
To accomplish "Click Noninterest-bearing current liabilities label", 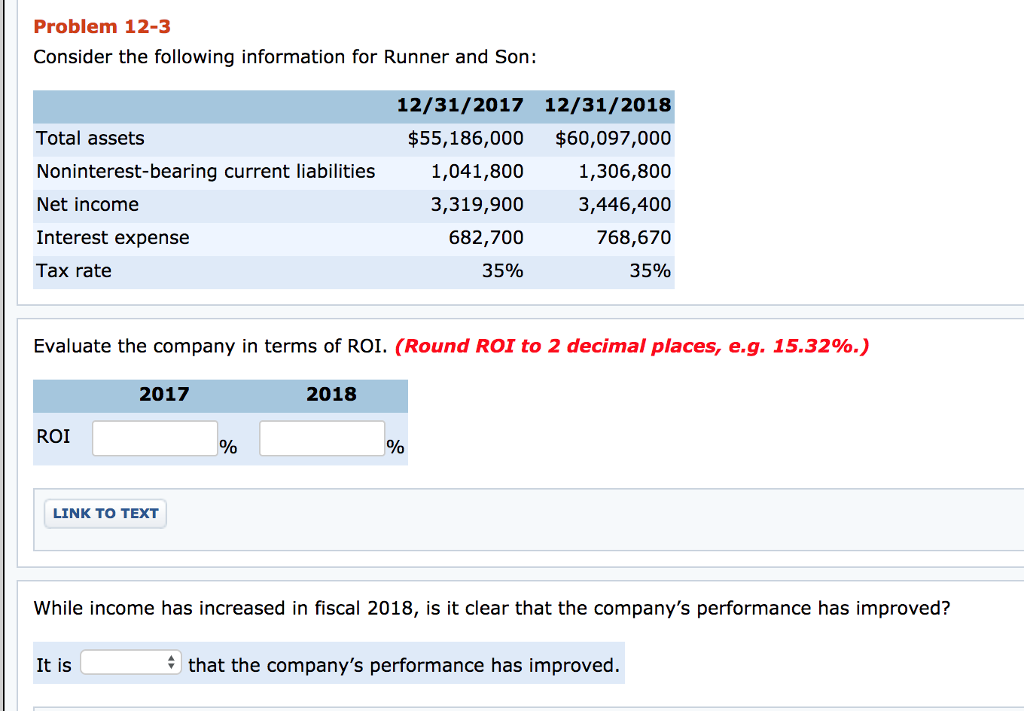I will 206,171.
